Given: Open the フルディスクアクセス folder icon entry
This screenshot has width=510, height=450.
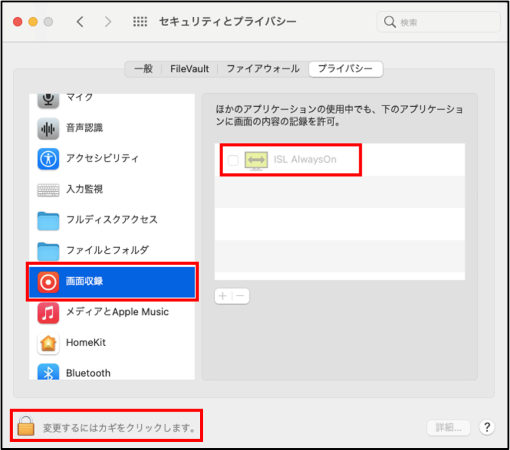Looking at the screenshot, I should tap(48, 221).
